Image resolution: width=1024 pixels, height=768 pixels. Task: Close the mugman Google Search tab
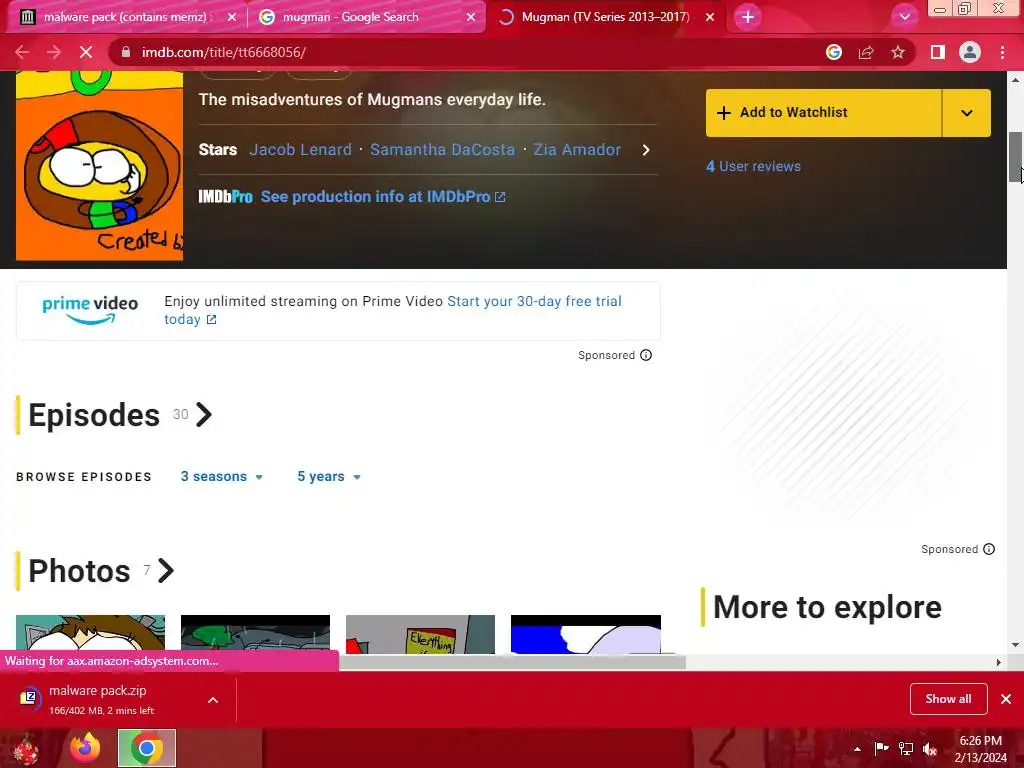pyautogui.click(x=471, y=18)
